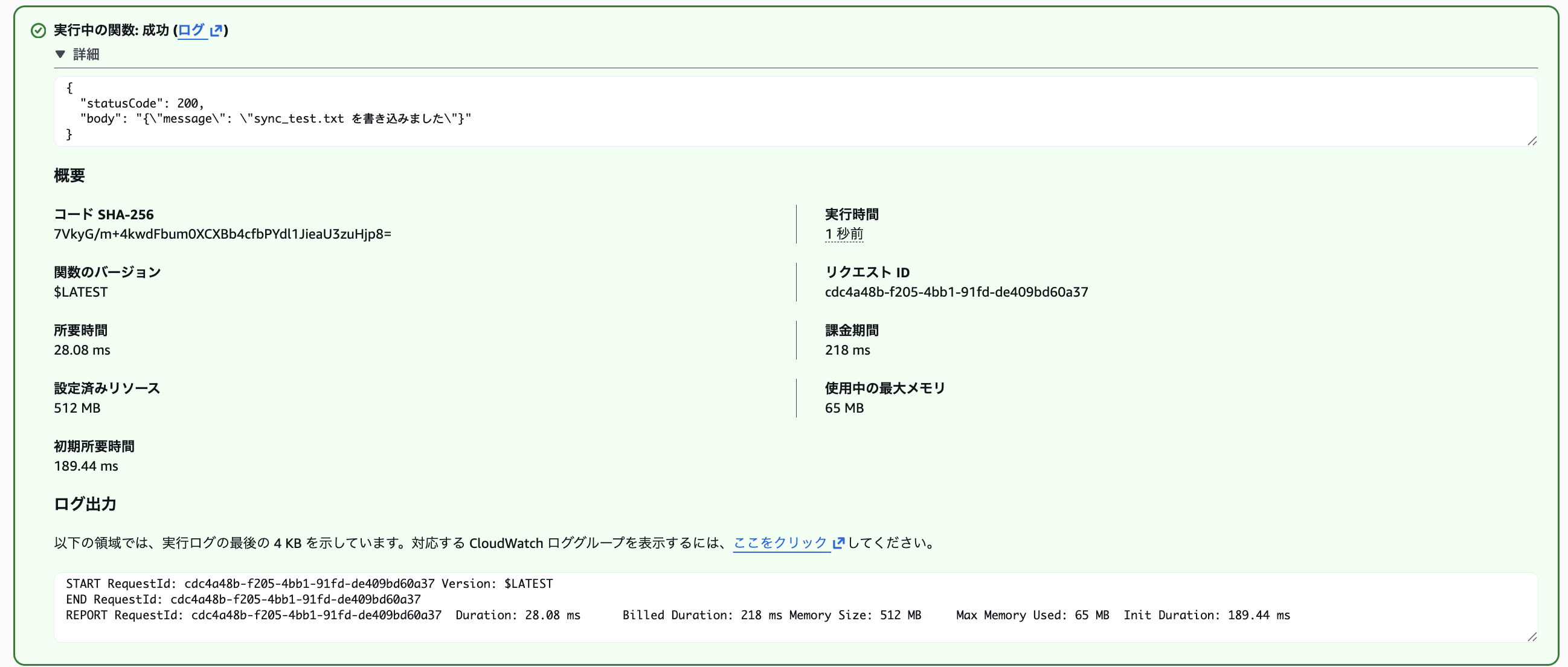Click the external link icon beside ログ

217,30
